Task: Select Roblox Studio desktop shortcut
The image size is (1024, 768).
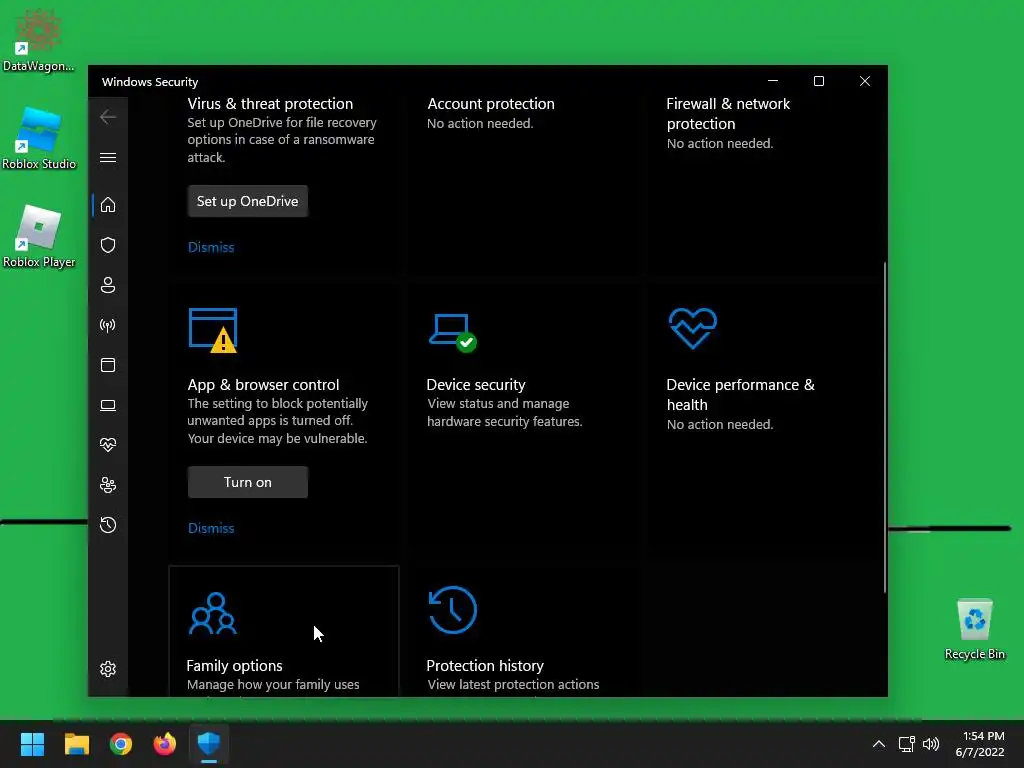Action: [39, 138]
